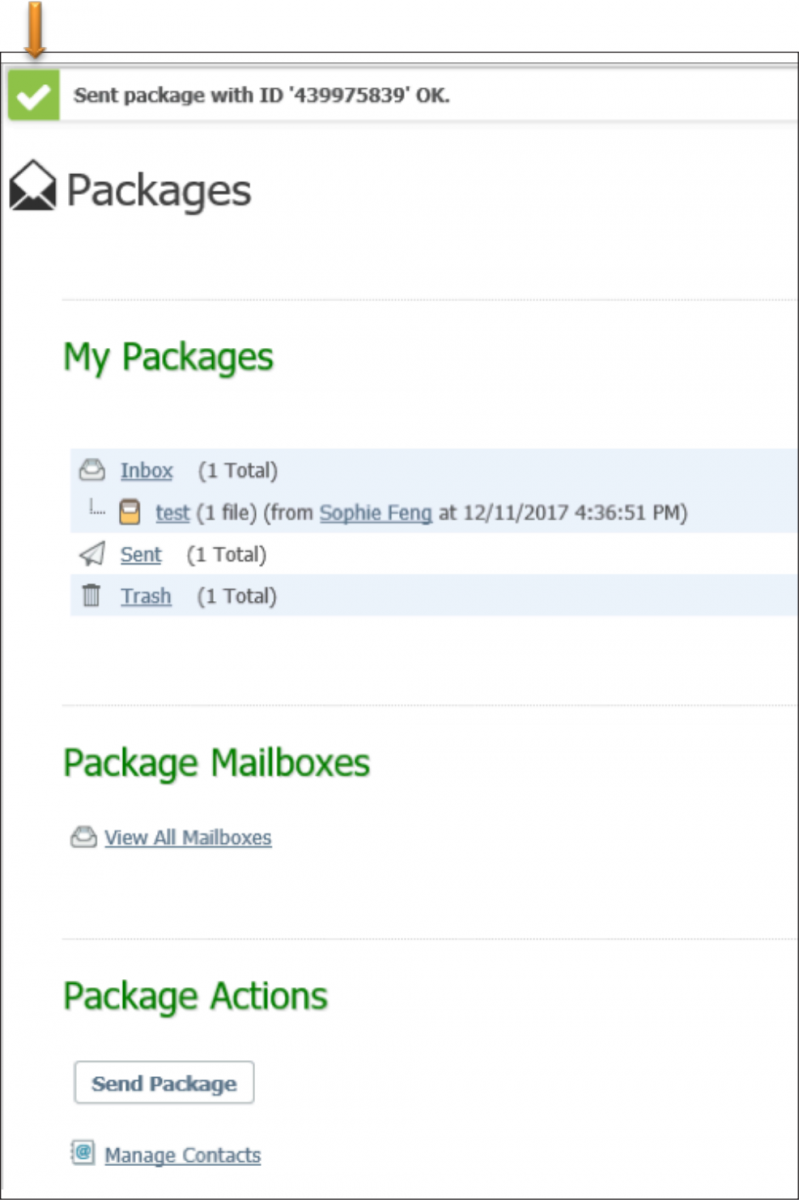Click the Sent paper plane icon
The image size is (799, 1200).
[x=91, y=554]
